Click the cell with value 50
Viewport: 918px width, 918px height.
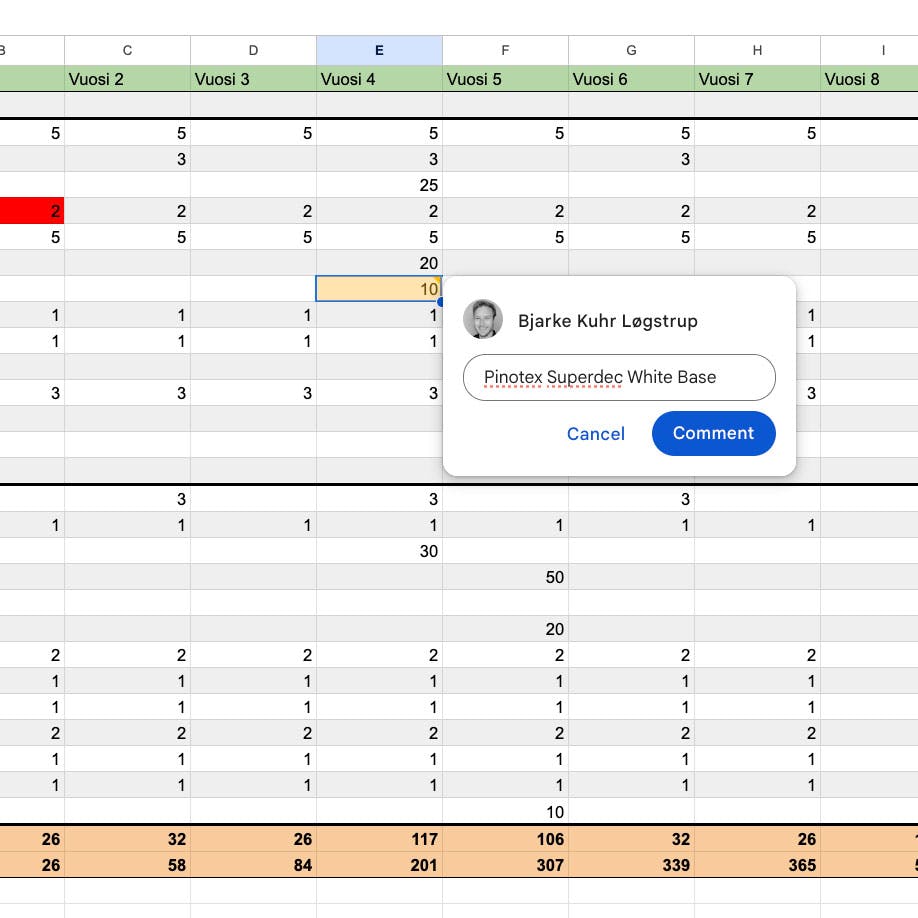click(505, 577)
